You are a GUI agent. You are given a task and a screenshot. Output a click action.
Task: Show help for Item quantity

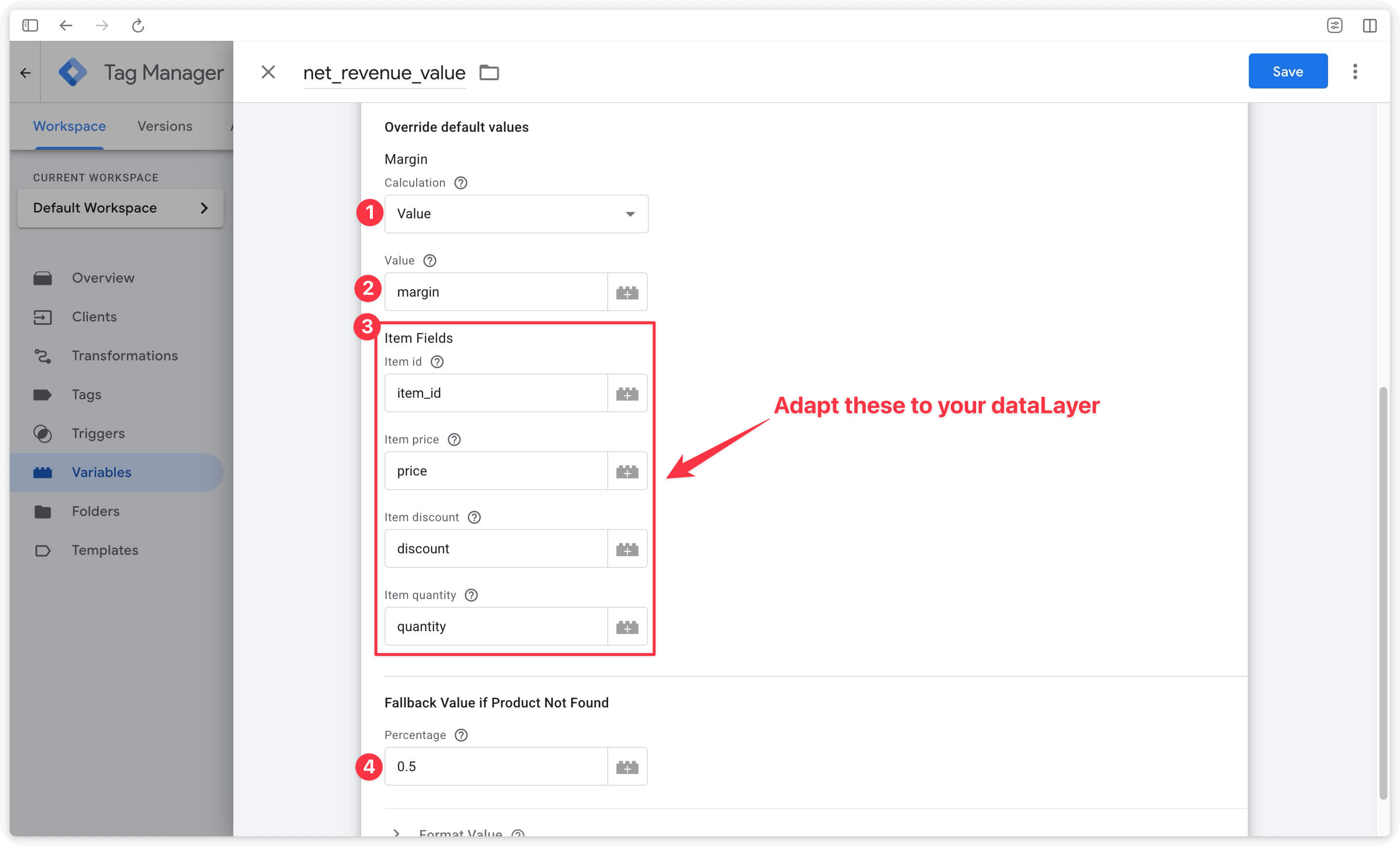471,596
